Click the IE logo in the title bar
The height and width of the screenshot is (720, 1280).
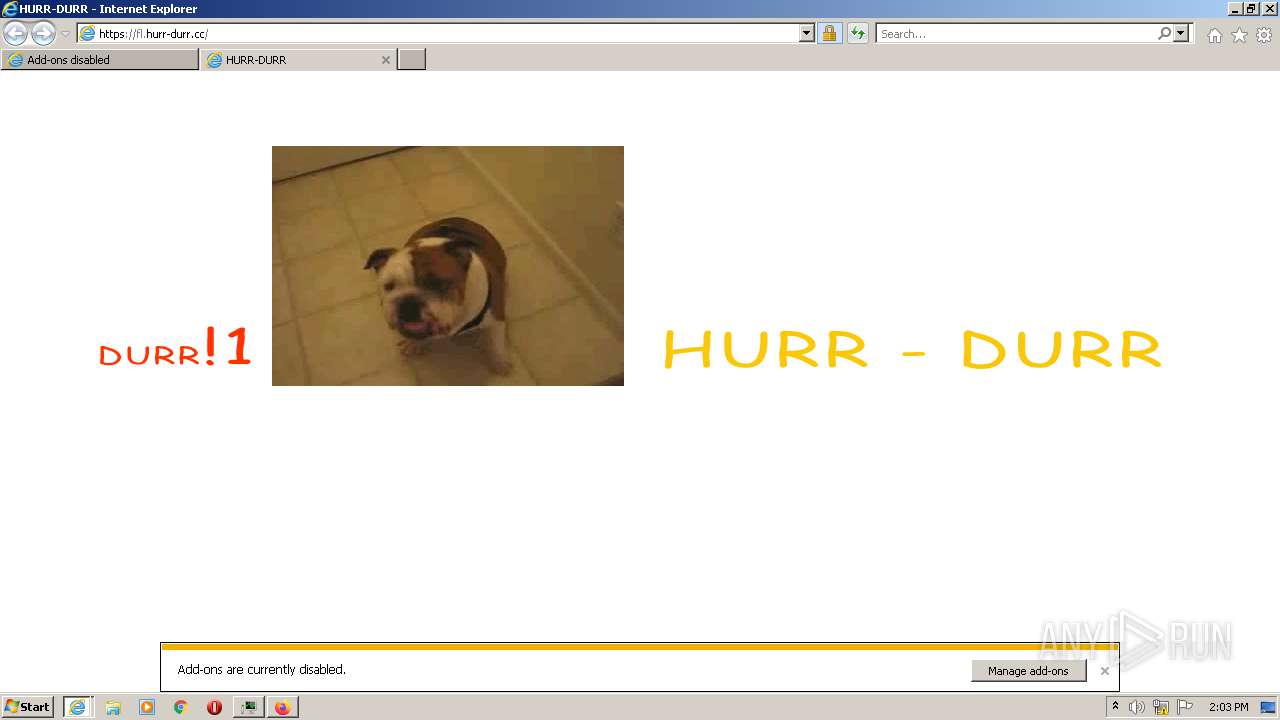click(x=9, y=8)
